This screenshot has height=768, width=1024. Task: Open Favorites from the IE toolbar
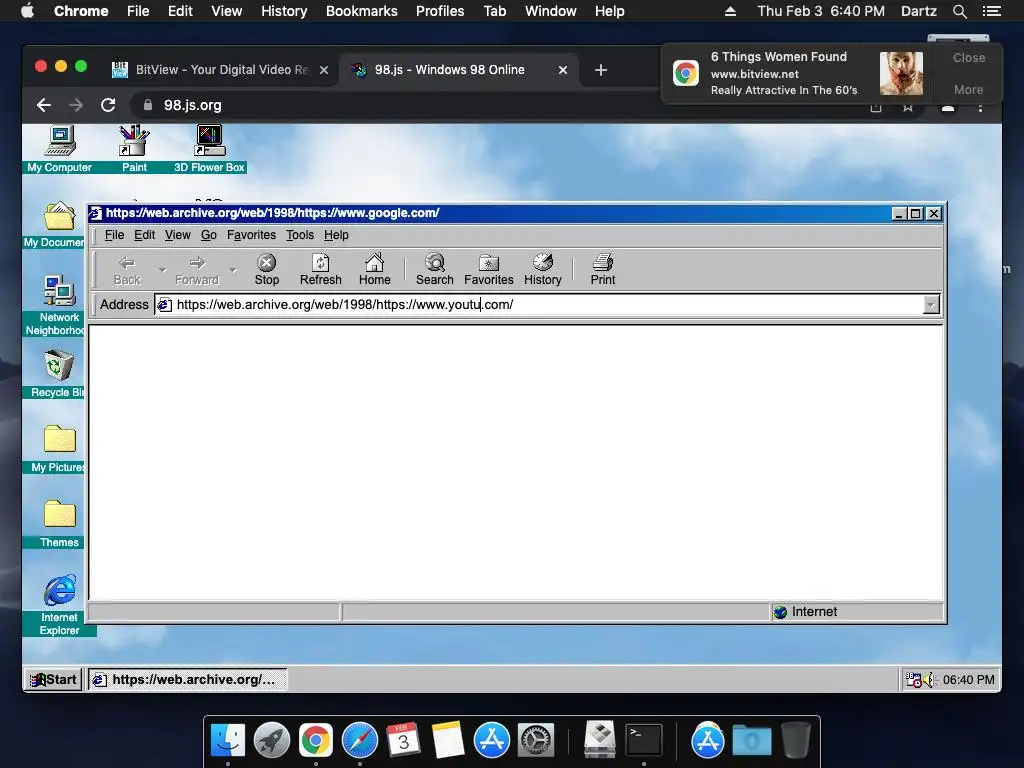(x=488, y=270)
